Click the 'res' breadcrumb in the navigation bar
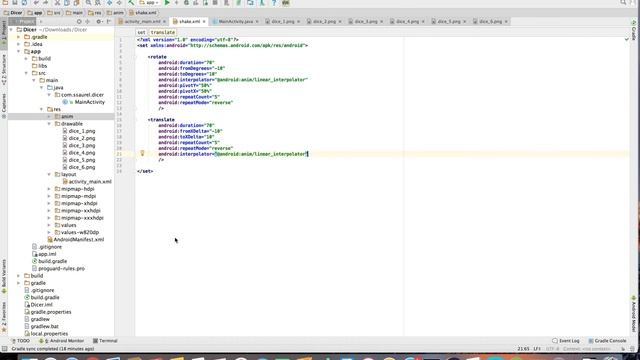This screenshot has width=640, height=360. pyautogui.click(x=95, y=13)
